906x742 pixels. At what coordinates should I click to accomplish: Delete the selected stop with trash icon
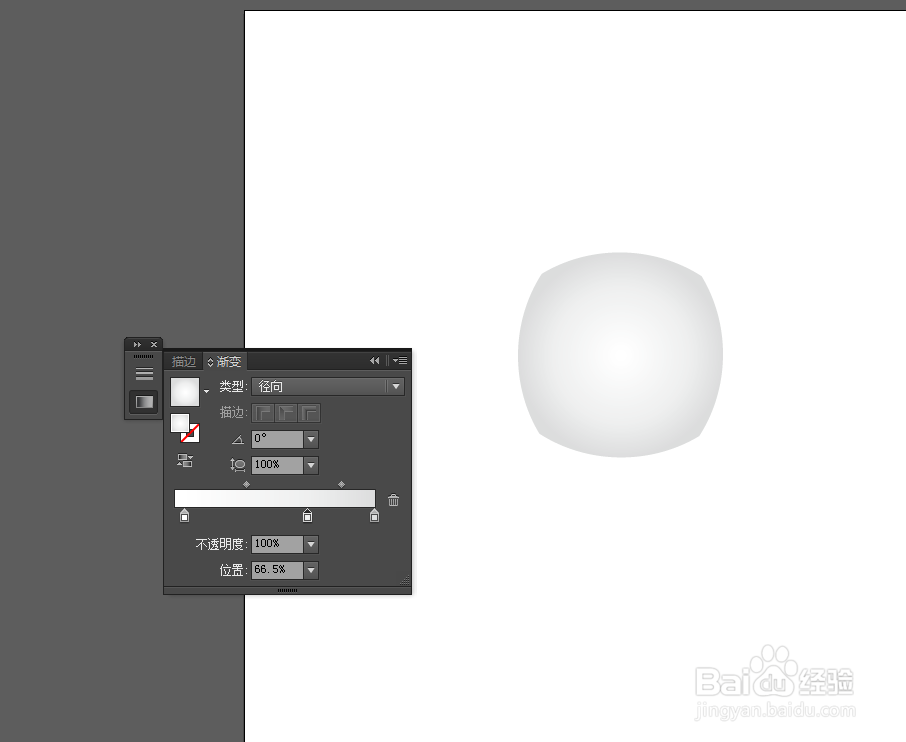393,500
